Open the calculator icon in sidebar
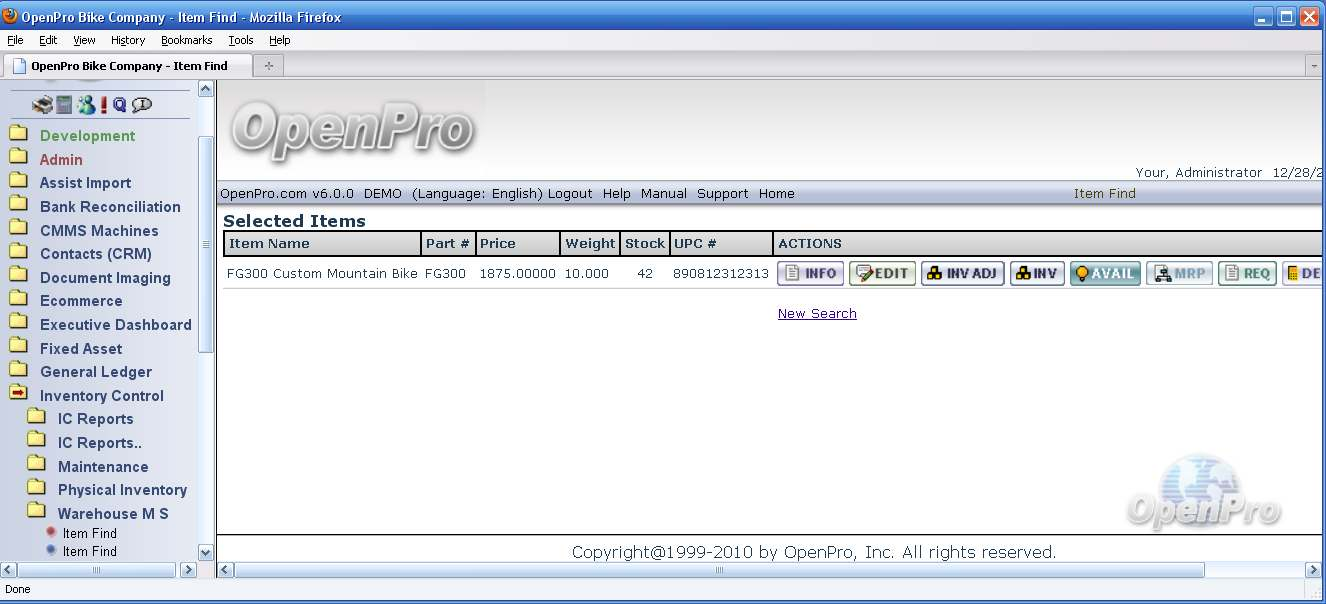The width and height of the screenshot is (1326, 604). (x=64, y=105)
